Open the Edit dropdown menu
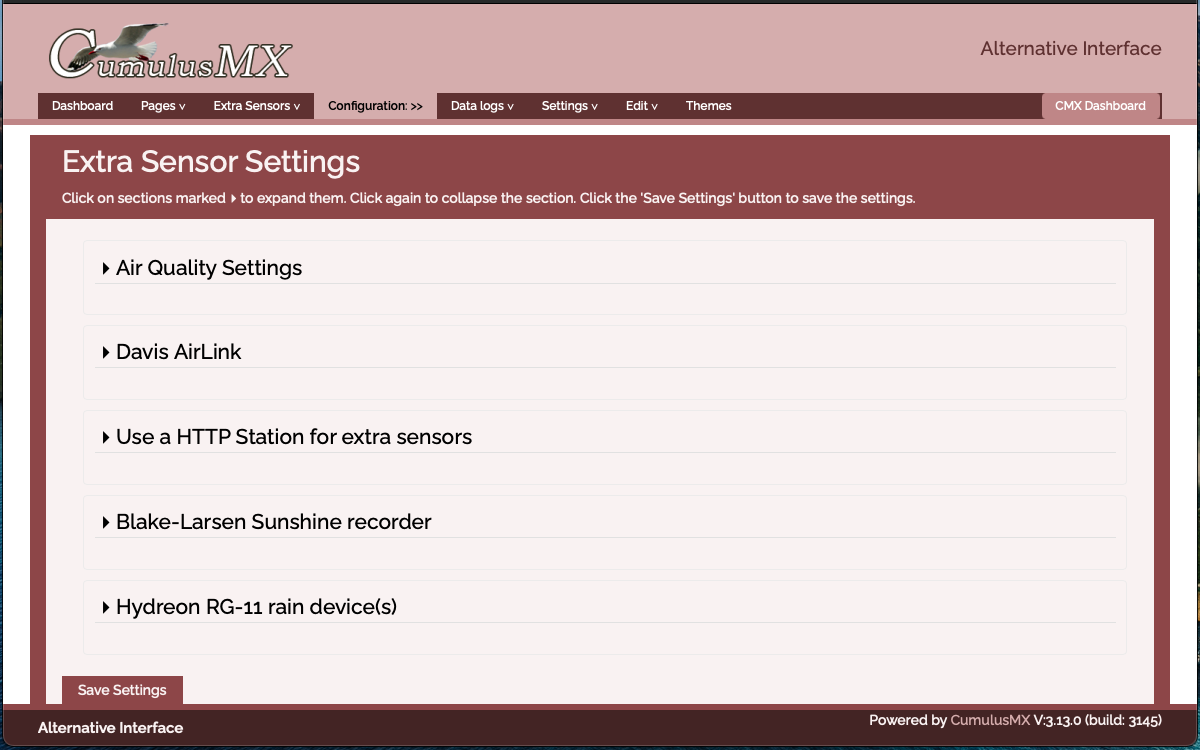The width and height of the screenshot is (1200, 750). [642, 106]
